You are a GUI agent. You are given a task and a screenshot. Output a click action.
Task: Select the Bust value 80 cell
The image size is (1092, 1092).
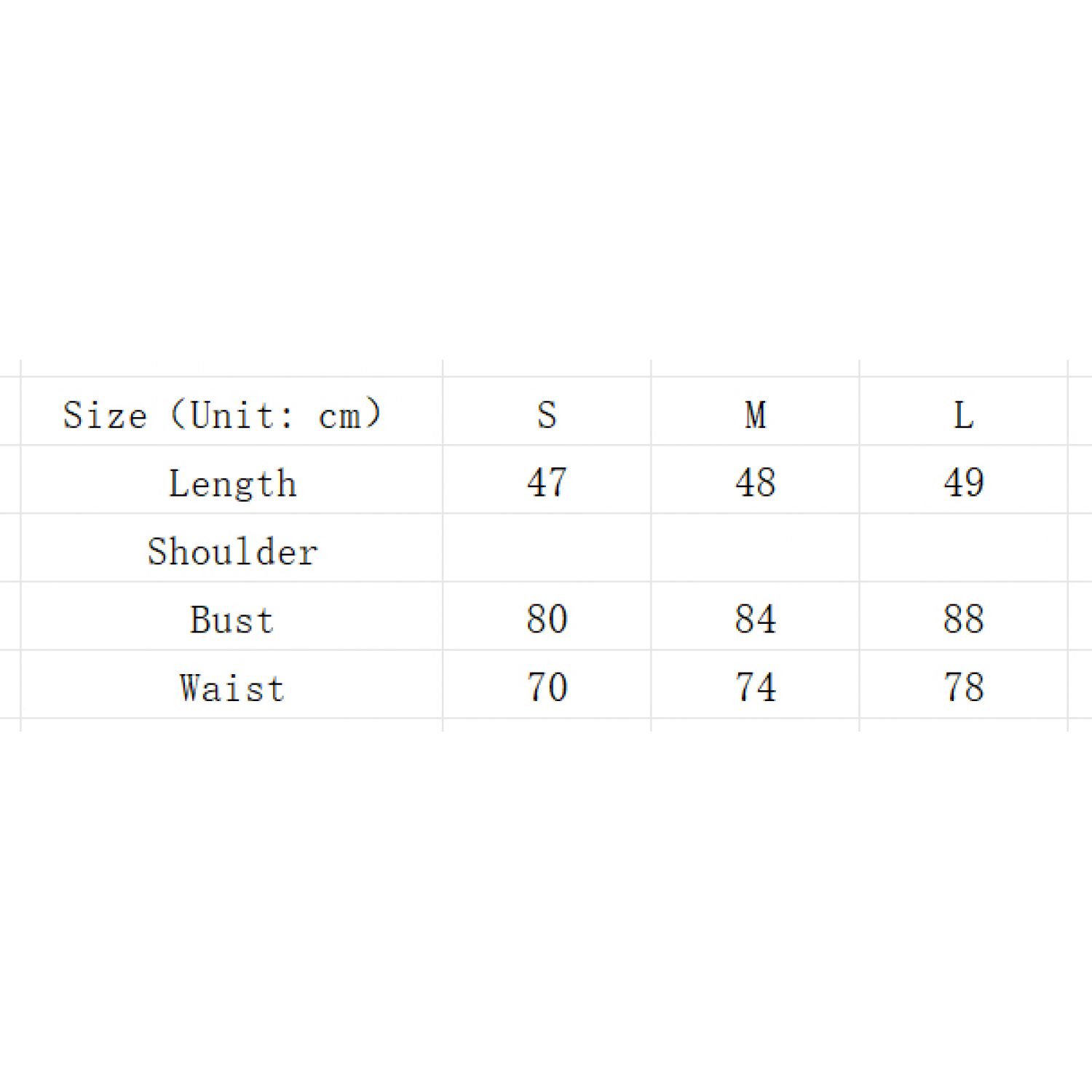pos(547,619)
